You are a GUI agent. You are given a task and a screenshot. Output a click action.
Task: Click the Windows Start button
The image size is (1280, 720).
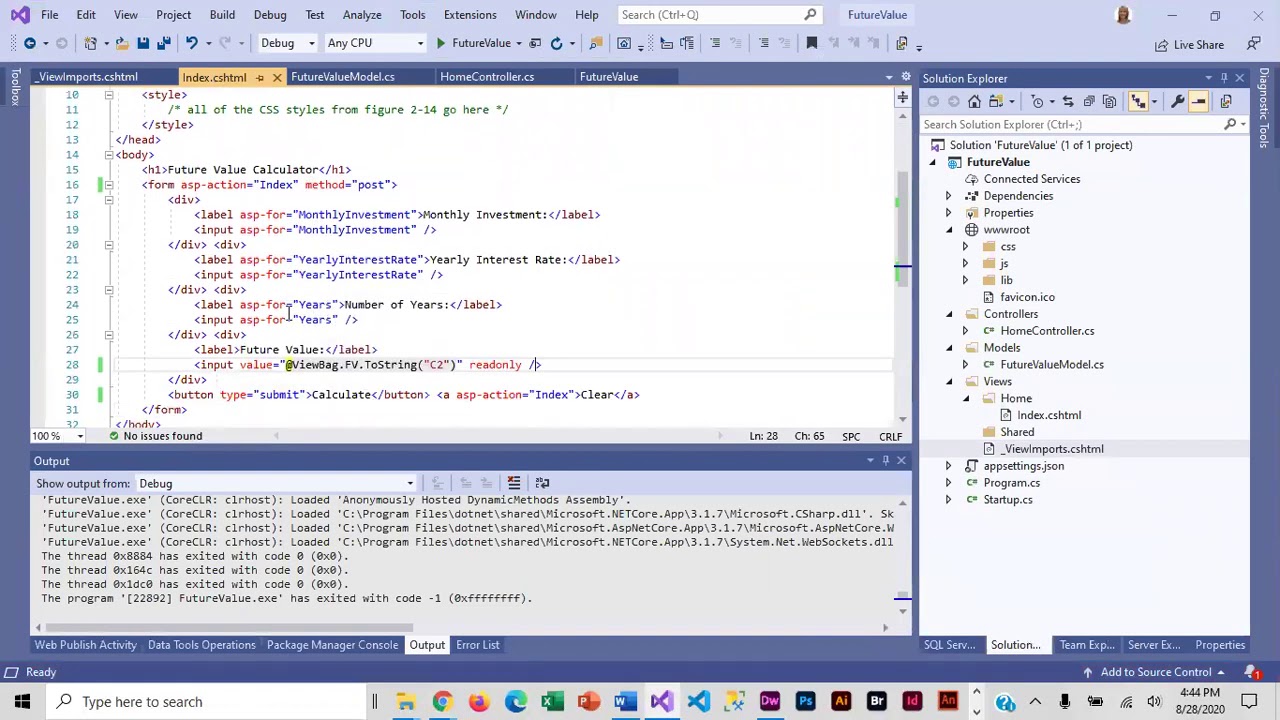pyautogui.click(x=22, y=701)
